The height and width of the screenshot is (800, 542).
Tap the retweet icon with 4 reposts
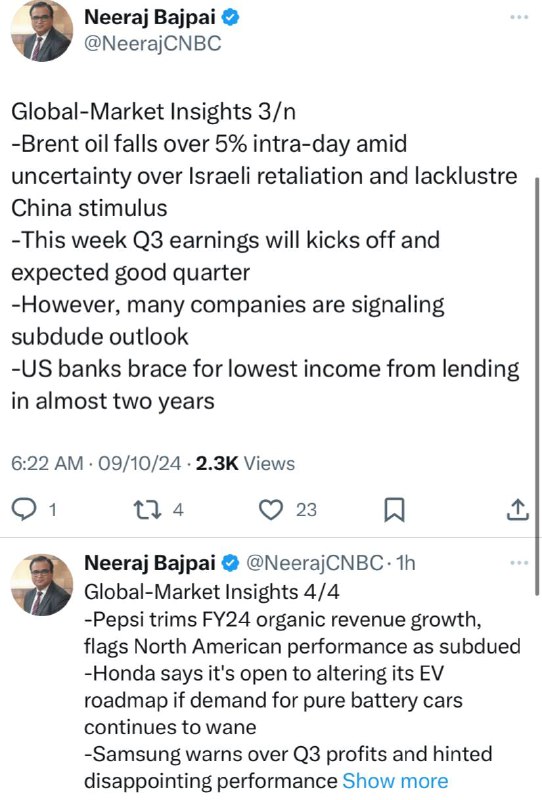point(147,509)
